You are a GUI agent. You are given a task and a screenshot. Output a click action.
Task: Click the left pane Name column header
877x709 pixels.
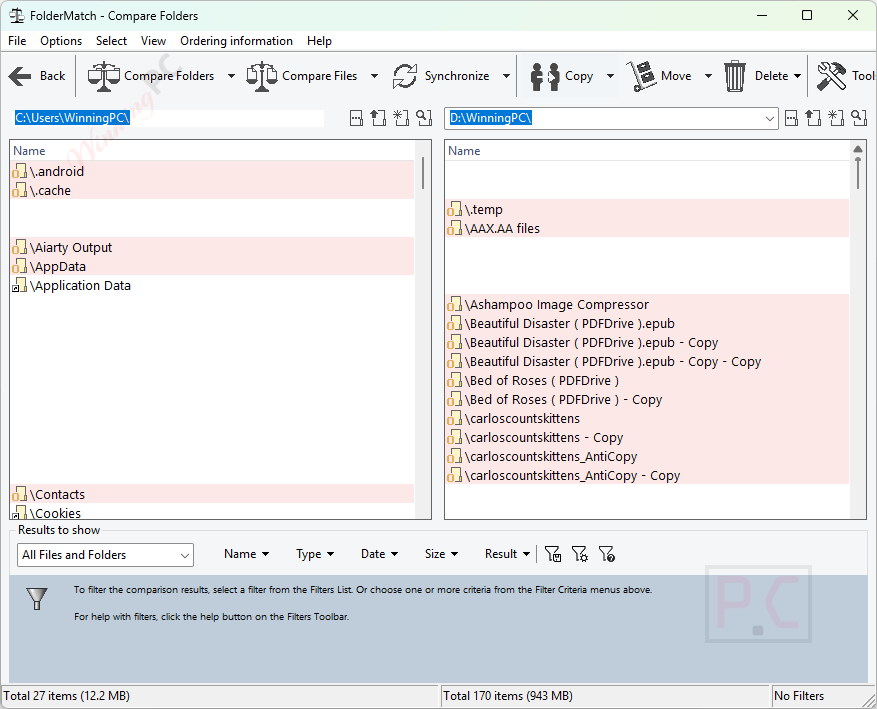tap(213, 151)
